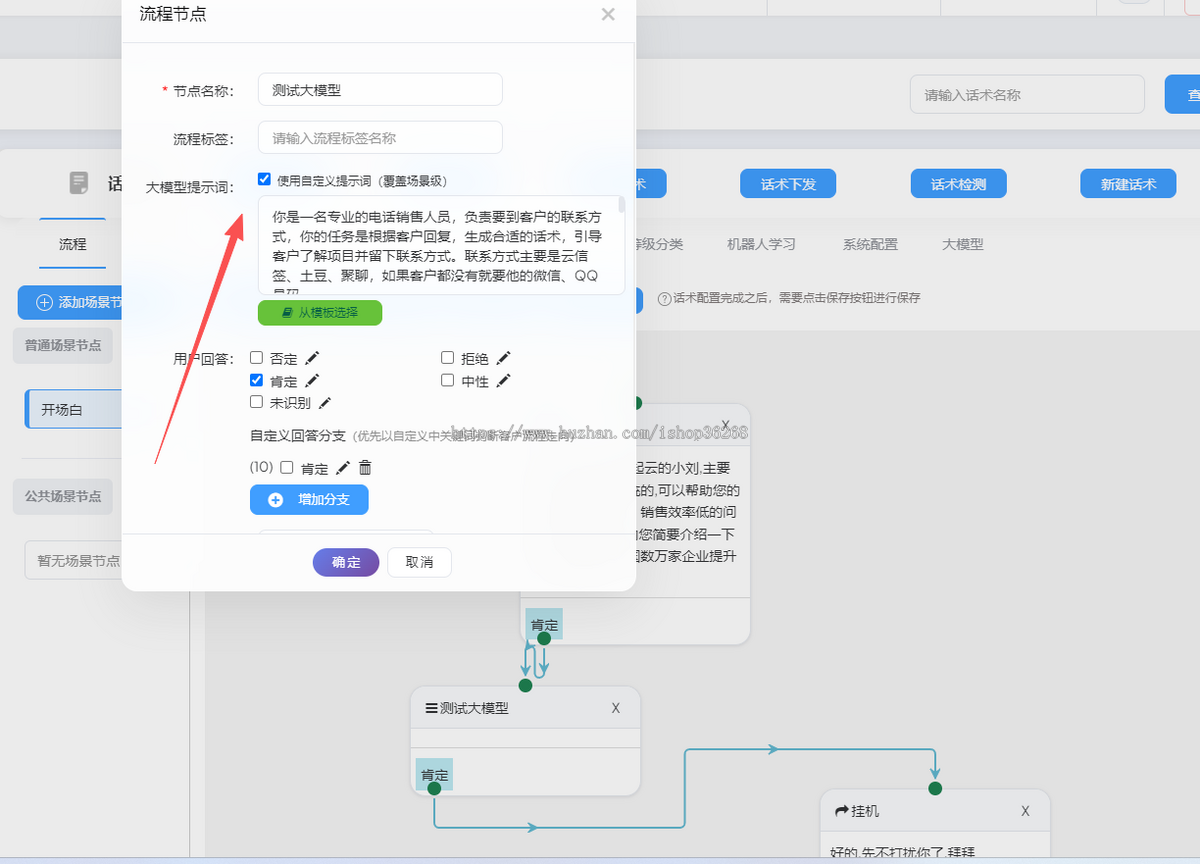The height and width of the screenshot is (864, 1200).
Task: Click the document icon in page header
Action: (x=79, y=183)
